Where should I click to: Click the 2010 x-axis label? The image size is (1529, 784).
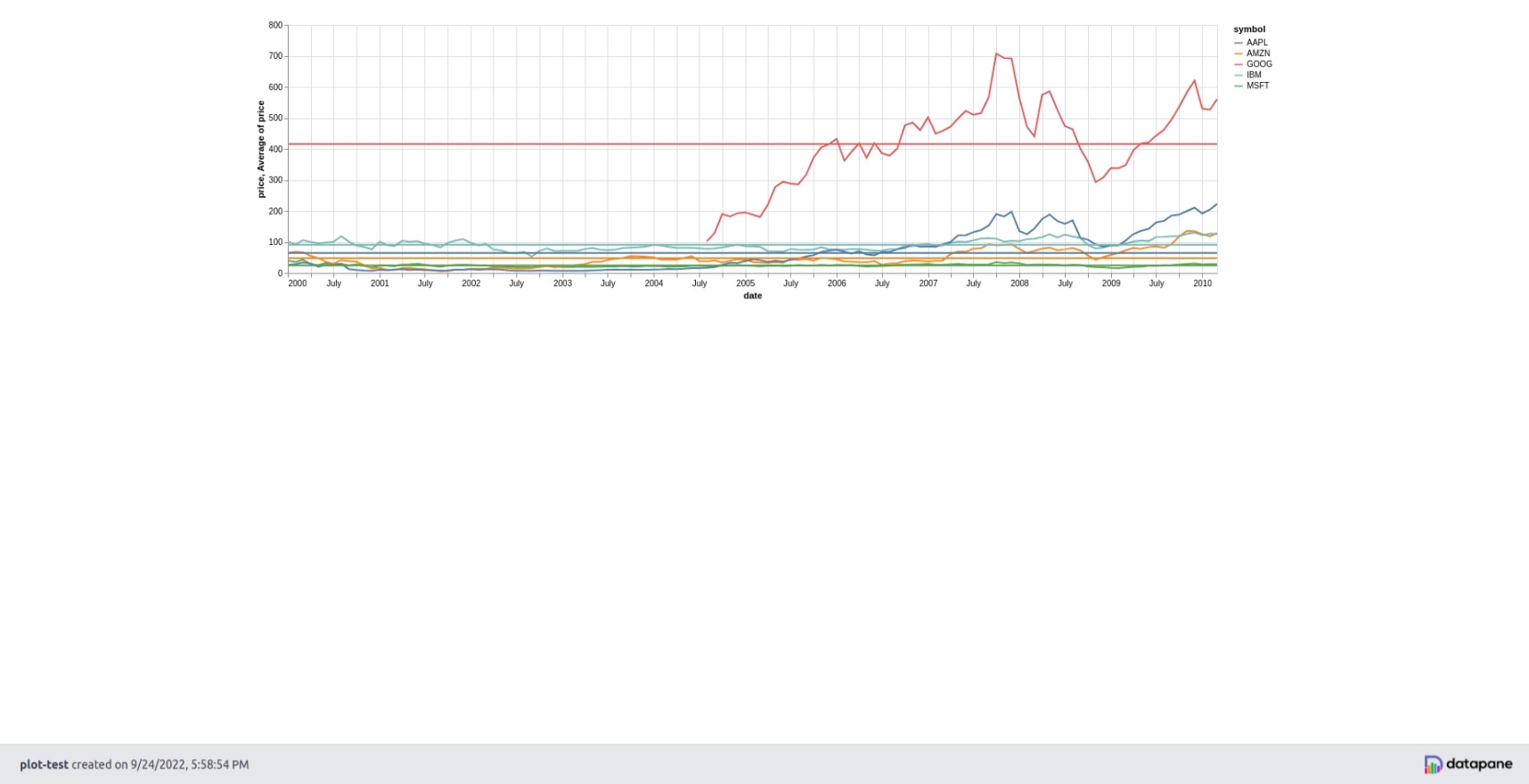coord(1203,283)
